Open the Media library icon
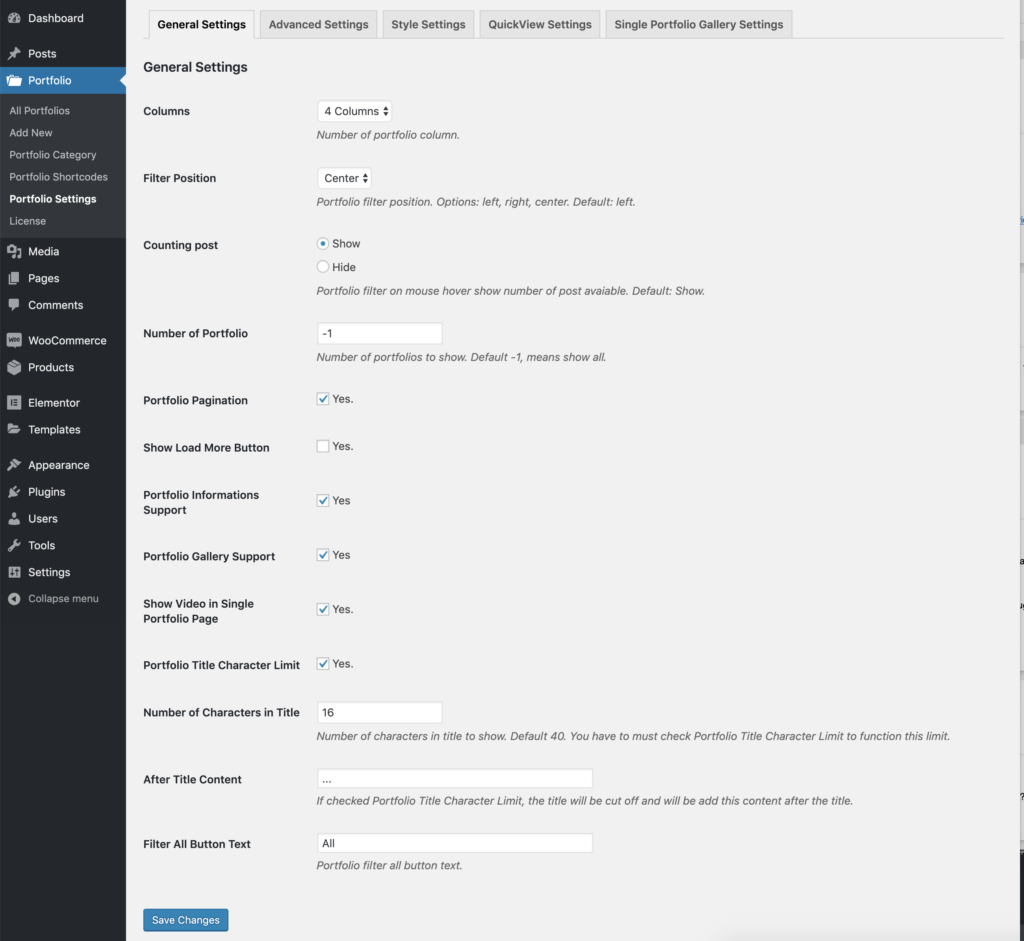The width and height of the screenshot is (1024, 941). (x=12, y=251)
